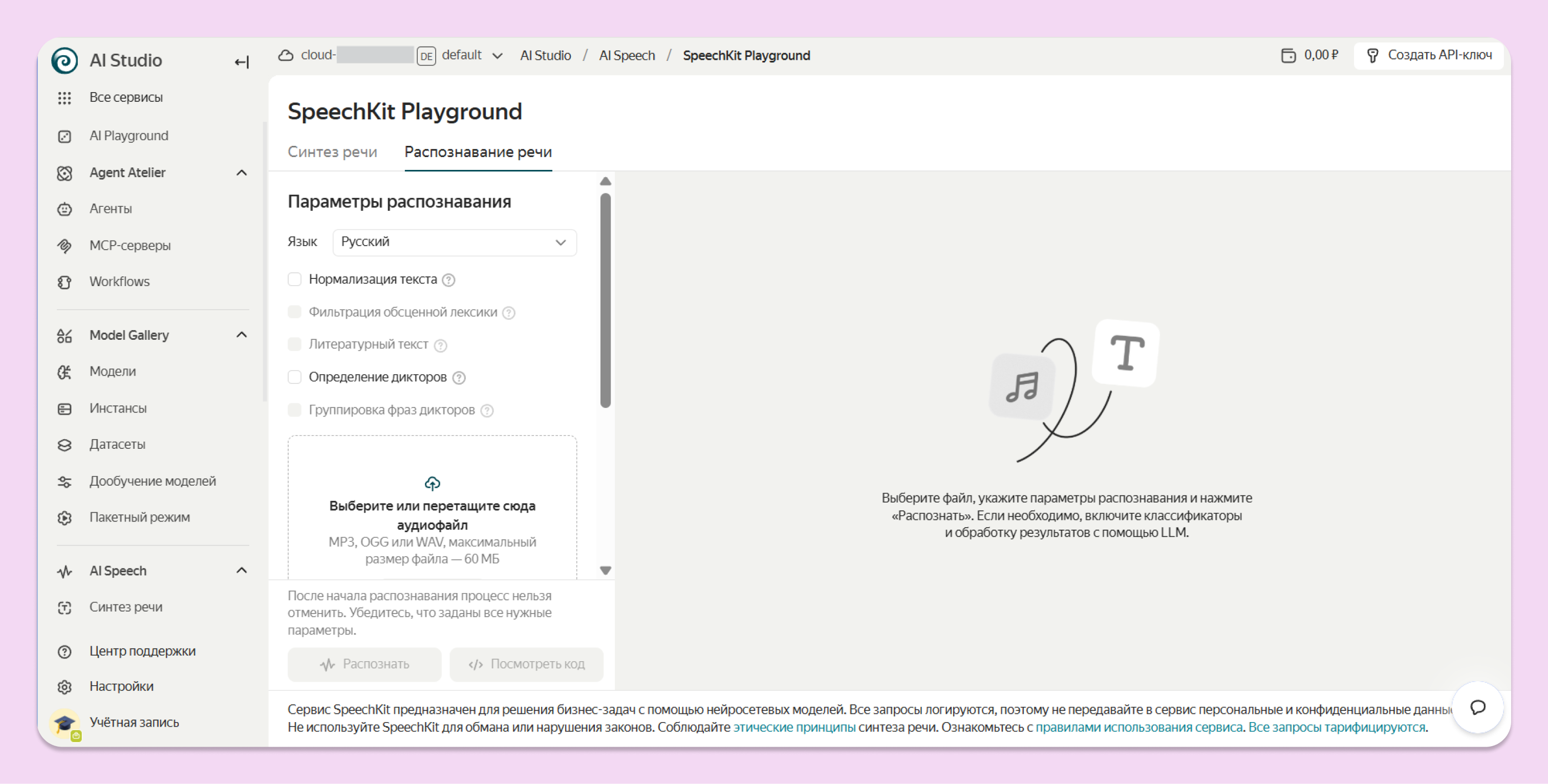Click the Агенты robot icon
The width and height of the screenshot is (1548, 784).
pyautogui.click(x=64, y=209)
